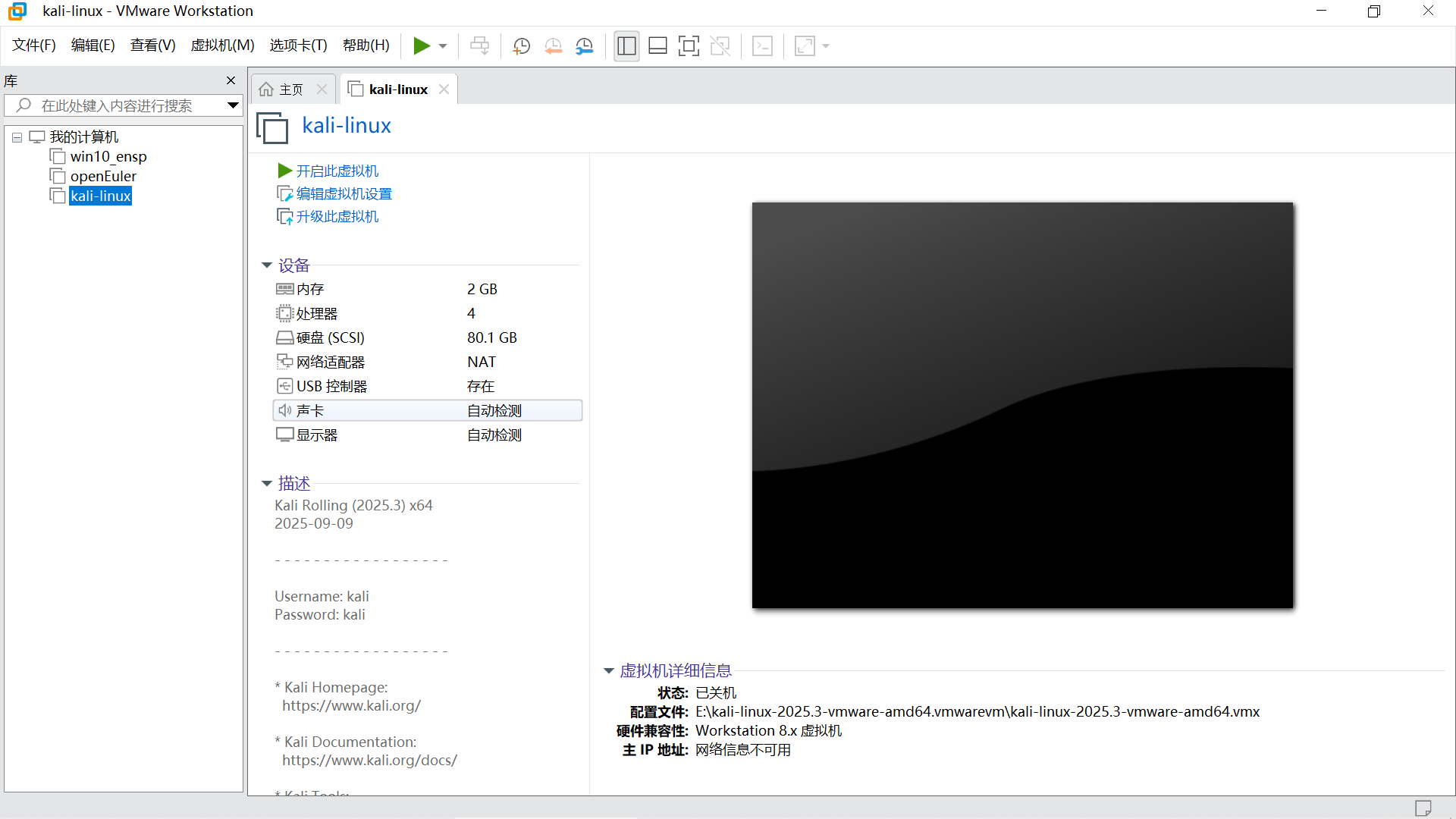Click the take snapshot clock icon
Image resolution: width=1456 pixels, height=819 pixels.
pyautogui.click(x=521, y=46)
